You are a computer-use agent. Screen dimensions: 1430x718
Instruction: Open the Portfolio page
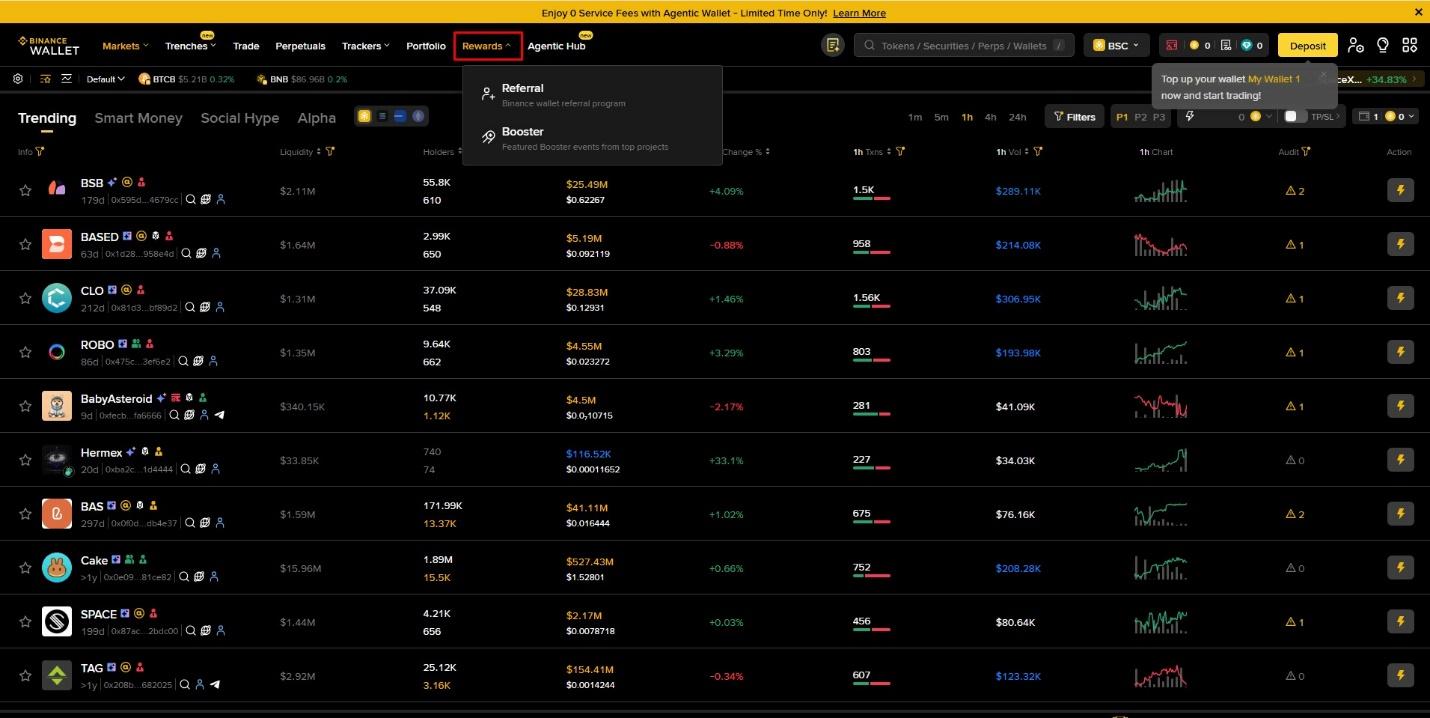point(426,46)
